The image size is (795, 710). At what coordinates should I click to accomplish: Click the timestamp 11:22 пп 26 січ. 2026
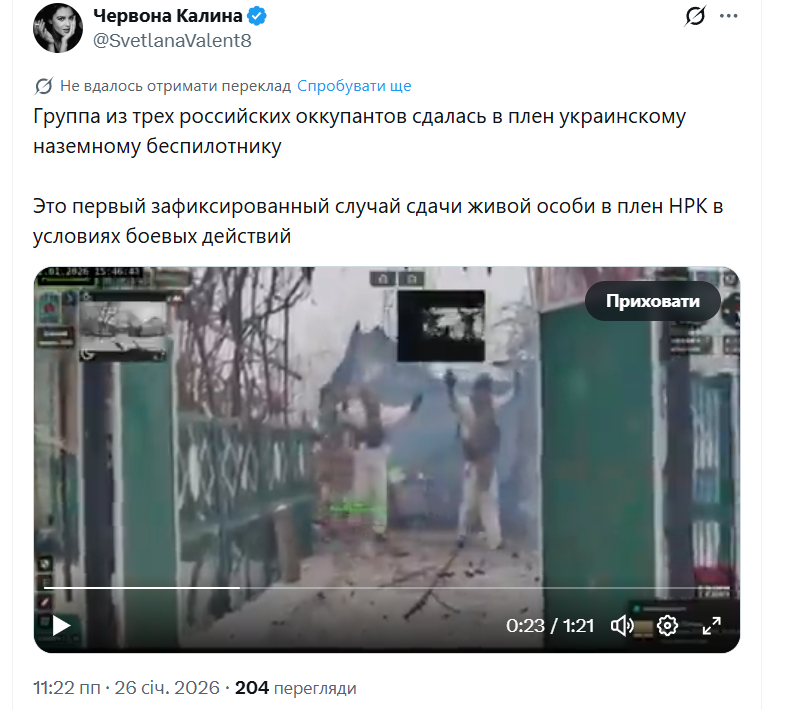click(126, 688)
